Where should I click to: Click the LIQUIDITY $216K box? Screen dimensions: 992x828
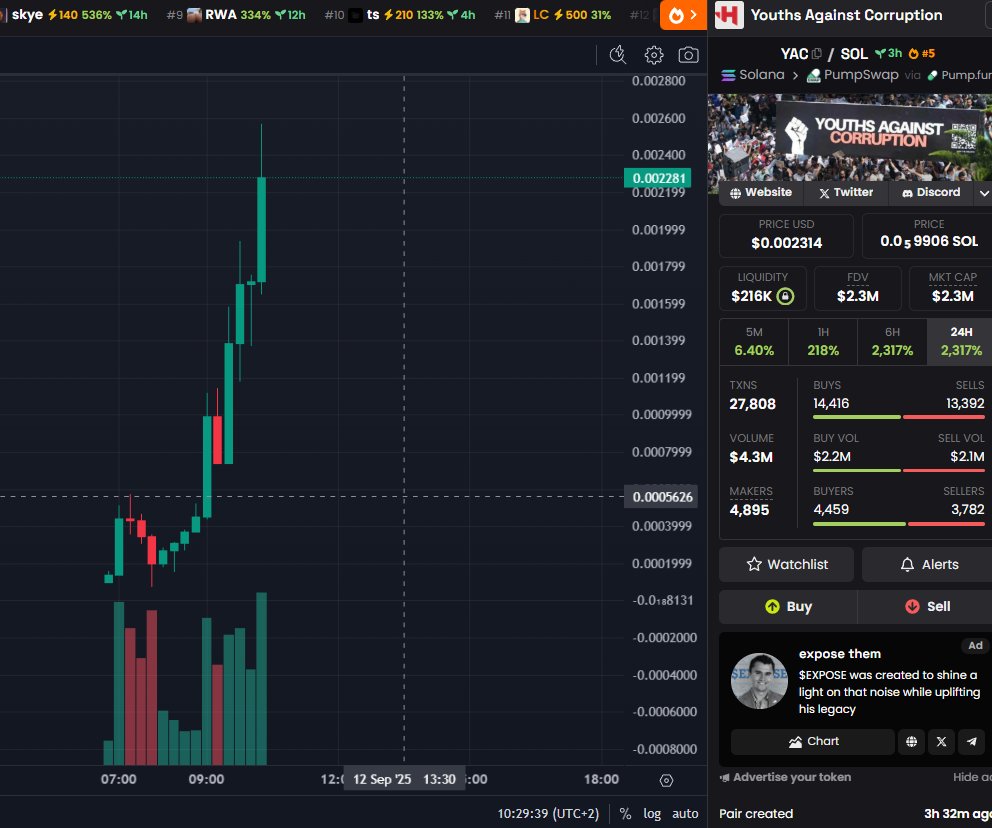(762, 288)
